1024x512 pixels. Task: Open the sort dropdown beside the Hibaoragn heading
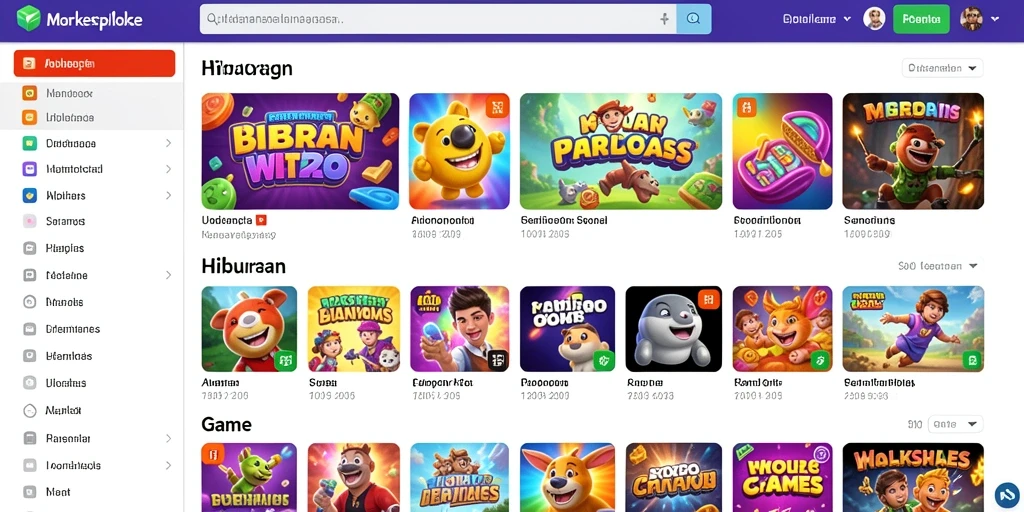942,68
